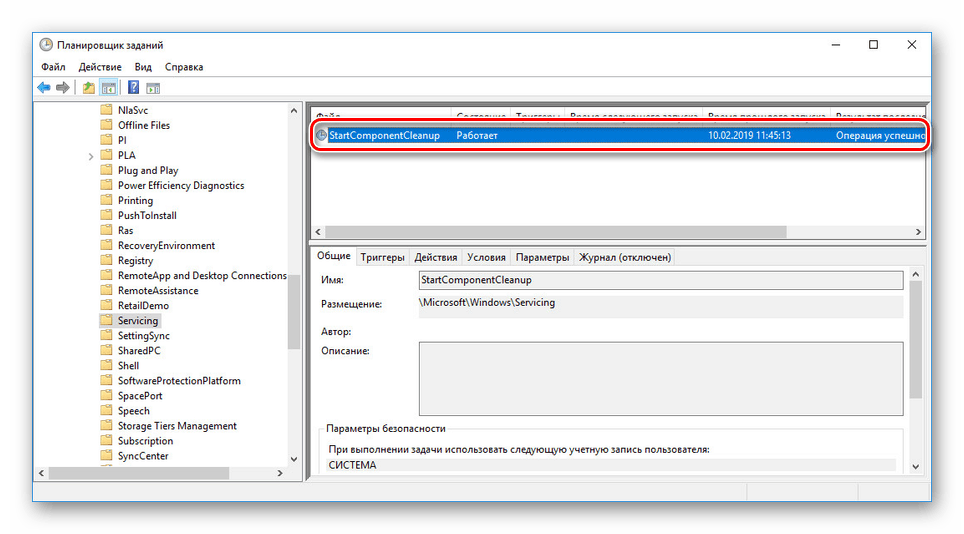This screenshot has height=534, width=964.
Task: Click the Speech folder icon
Action: [x=106, y=410]
